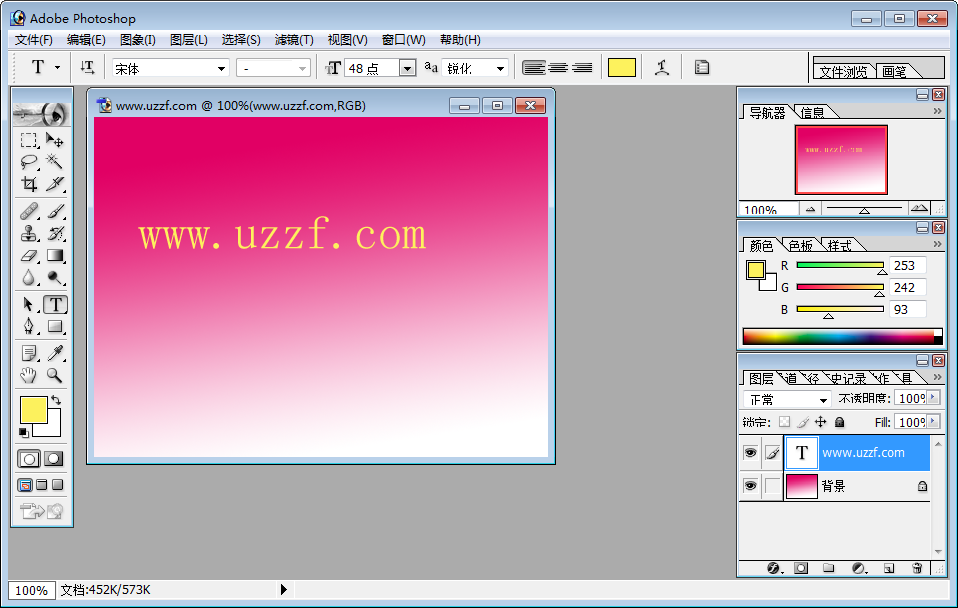Open the 滤镜(T) menu
The width and height of the screenshot is (958, 608).
294,40
